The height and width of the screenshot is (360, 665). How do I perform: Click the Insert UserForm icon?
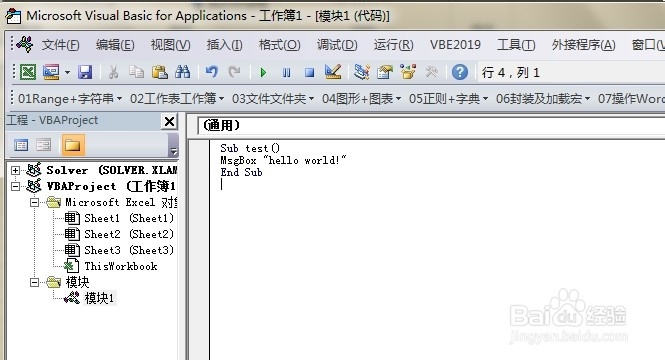pos(51,72)
